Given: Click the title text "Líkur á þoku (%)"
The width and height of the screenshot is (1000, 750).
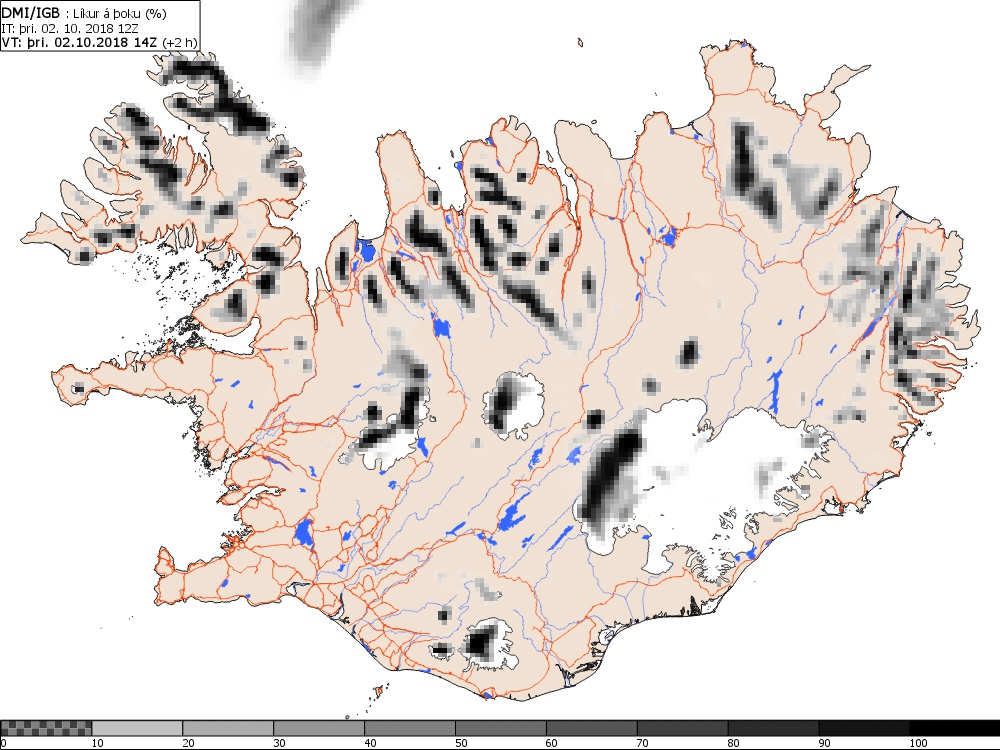Looking at the screenshot, I should point(120,13).
